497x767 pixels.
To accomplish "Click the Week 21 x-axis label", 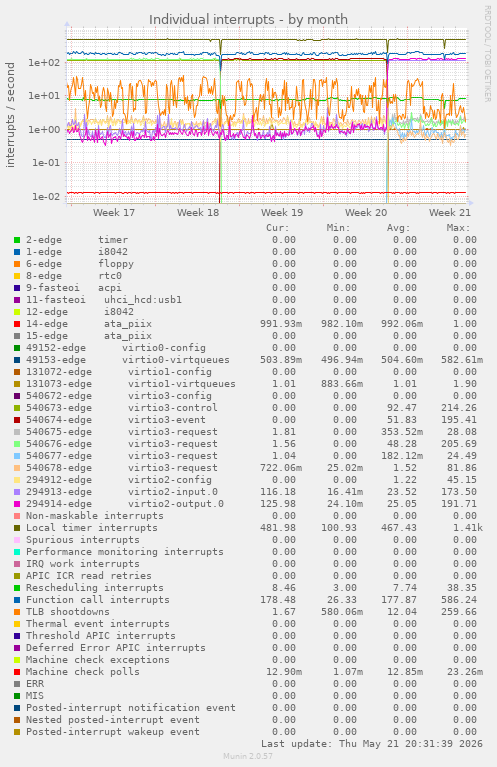I will point(450,213).
